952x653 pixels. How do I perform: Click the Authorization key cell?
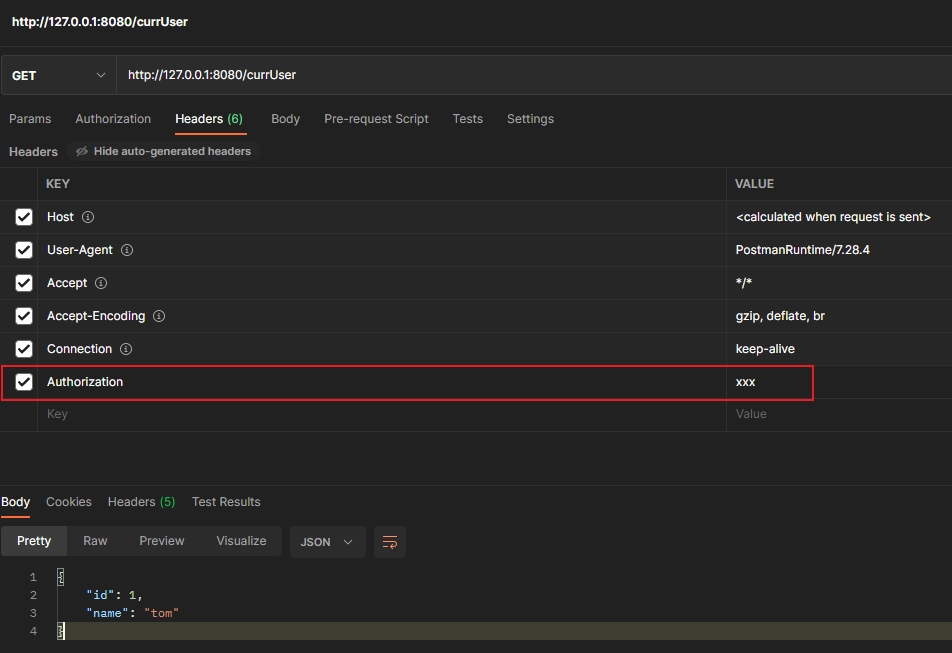pyautogui.click(x=382, y=382)
